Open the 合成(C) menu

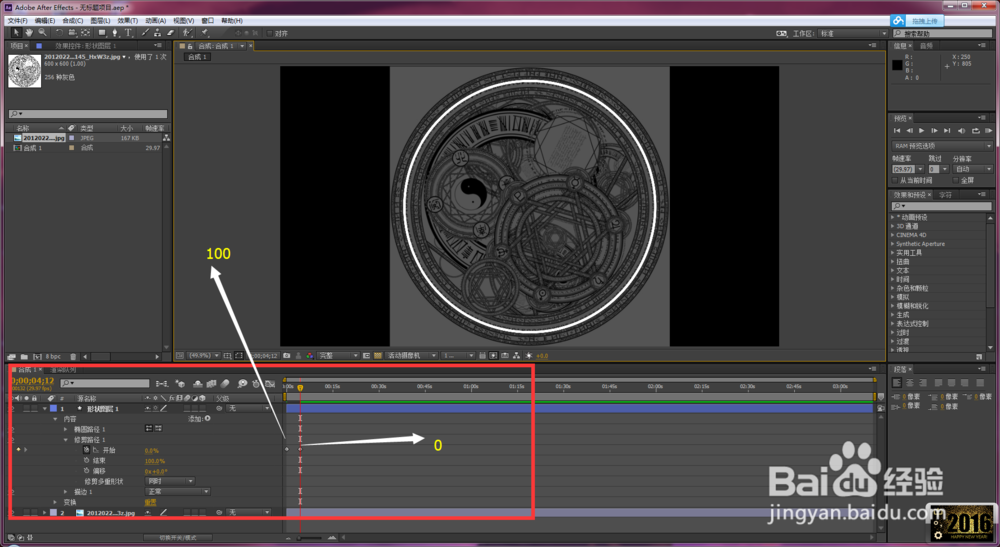click(73, 20)
